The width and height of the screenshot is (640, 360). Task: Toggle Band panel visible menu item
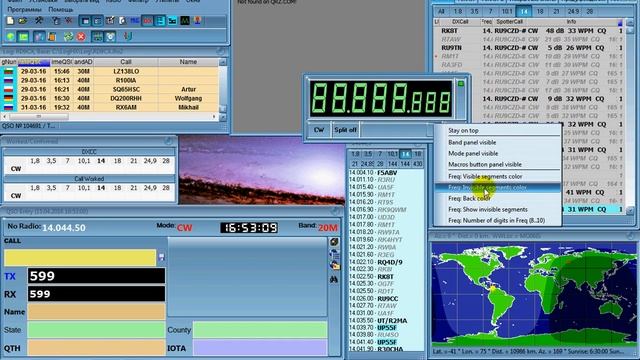(x=472, y=142)
